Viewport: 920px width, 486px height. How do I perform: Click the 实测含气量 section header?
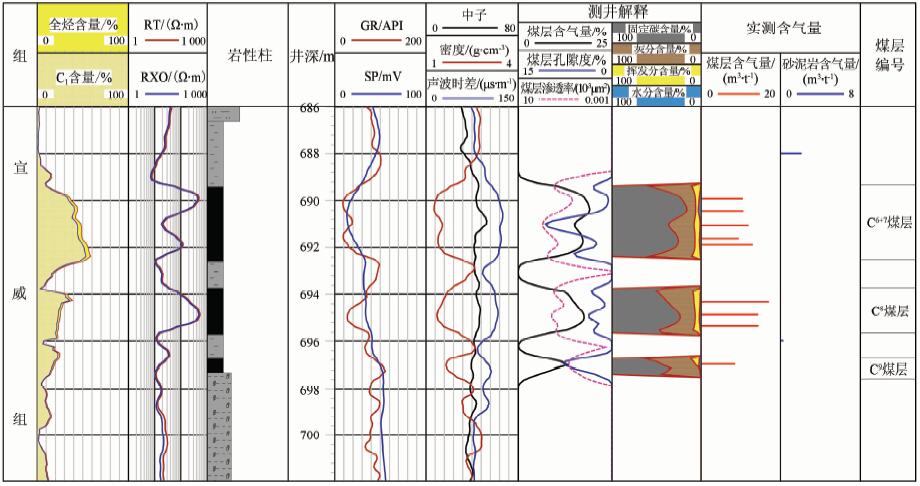[x=780, y=26]
